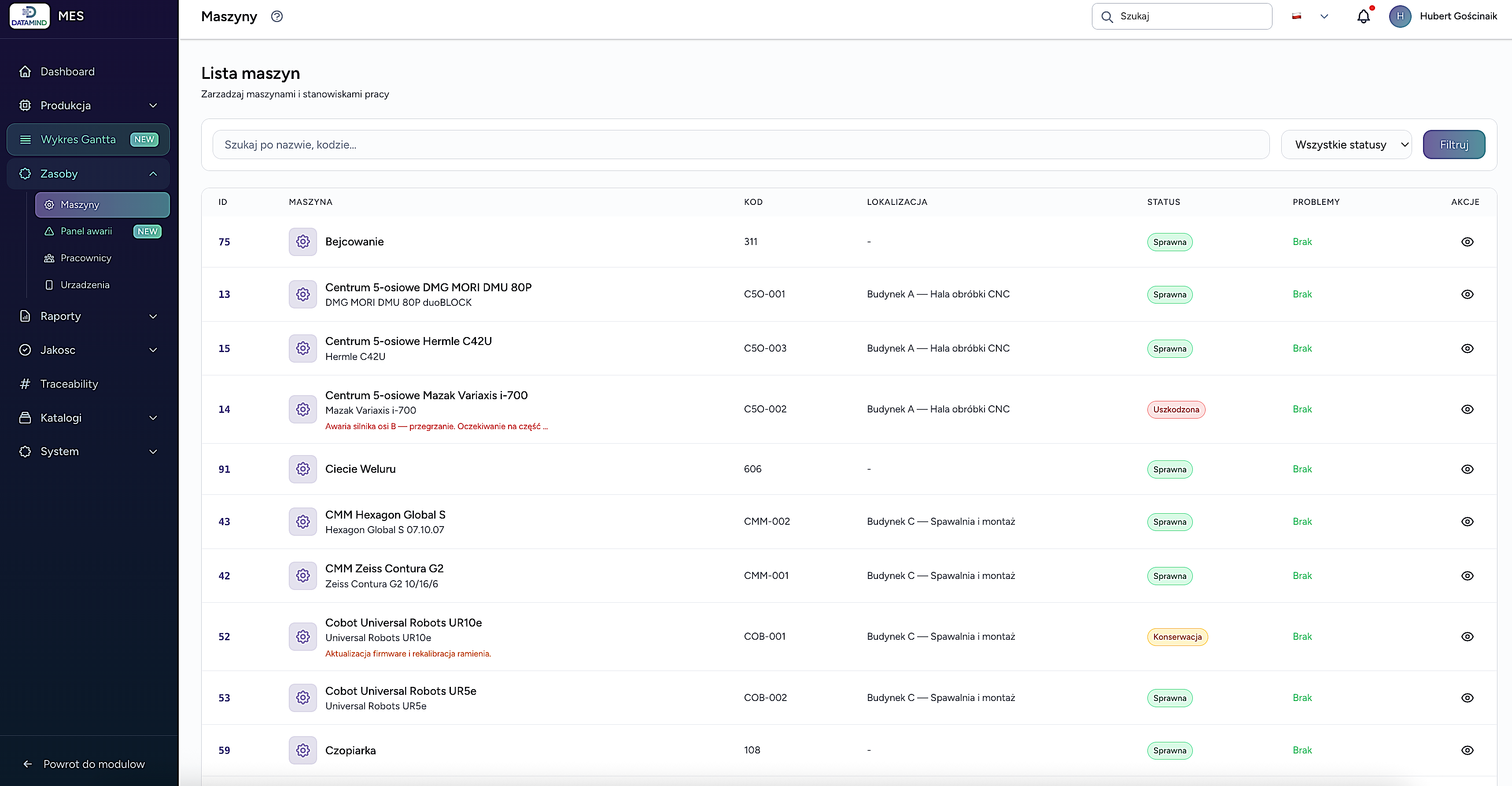
Task: Click gear icon of Mazak Variaxis row
Action: (x=303, y=409)
